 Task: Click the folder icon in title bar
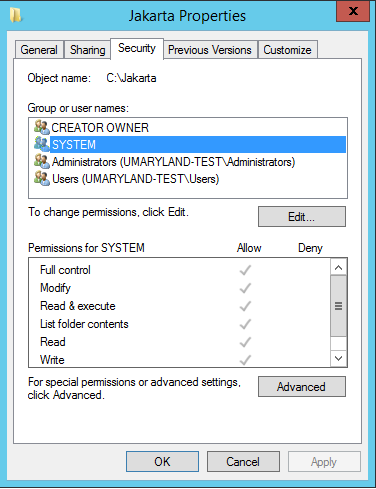(15, 16)
